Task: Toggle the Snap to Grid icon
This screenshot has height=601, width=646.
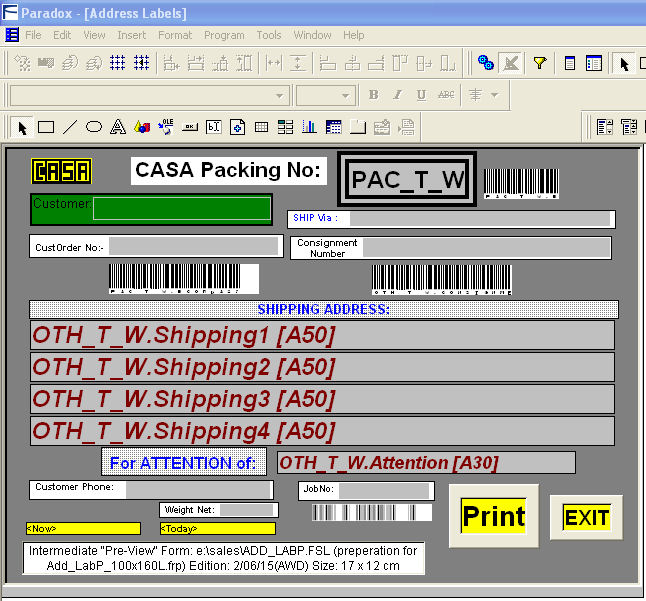Action: coord(141,63)
